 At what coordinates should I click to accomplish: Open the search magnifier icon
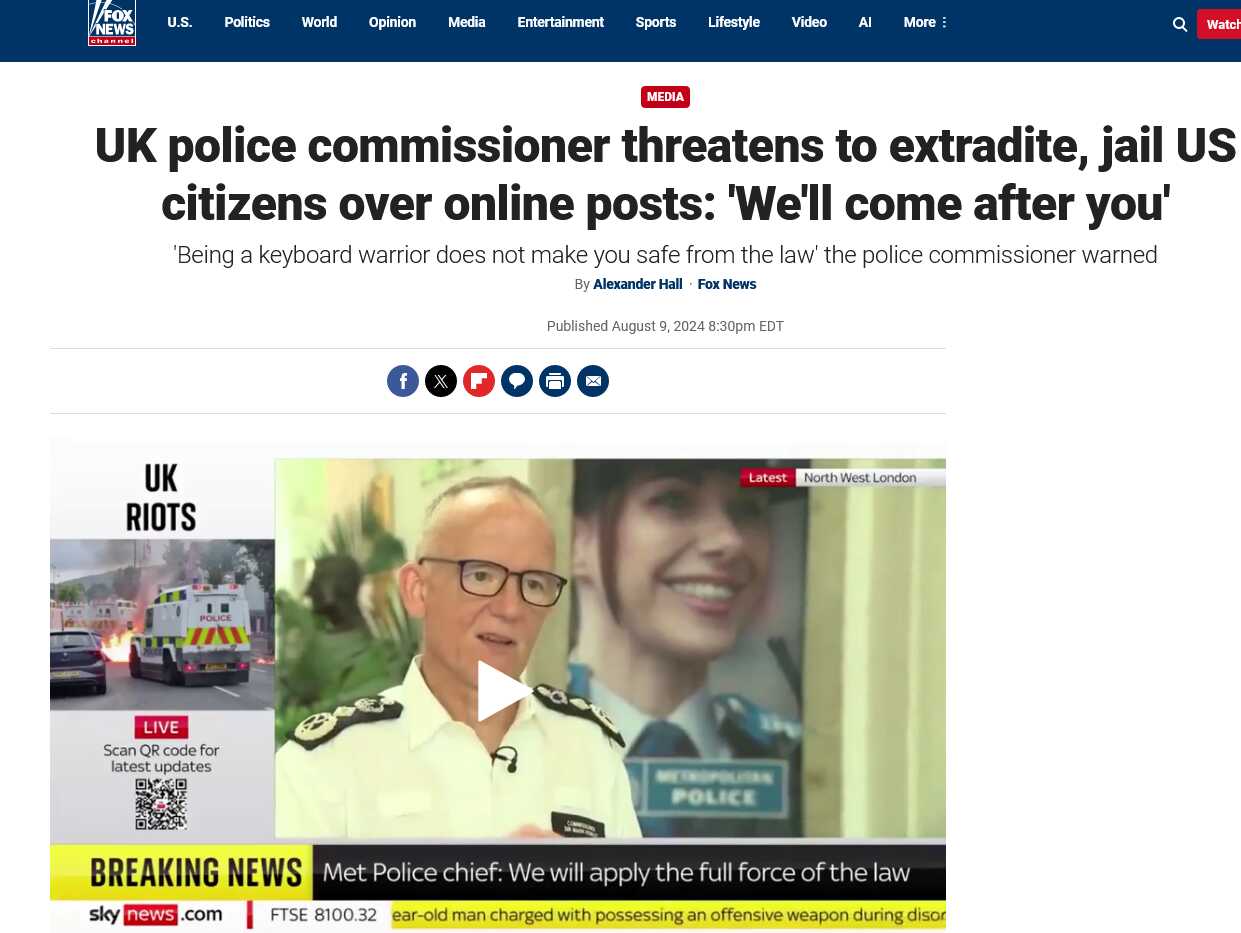coord(1180,24)
